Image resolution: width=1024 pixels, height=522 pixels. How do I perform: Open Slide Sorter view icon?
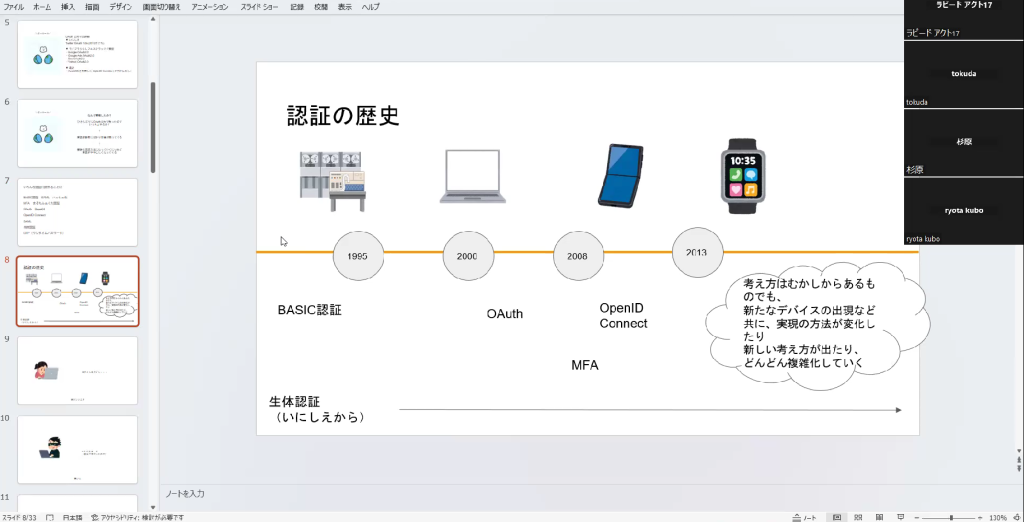tap(858, 517)
